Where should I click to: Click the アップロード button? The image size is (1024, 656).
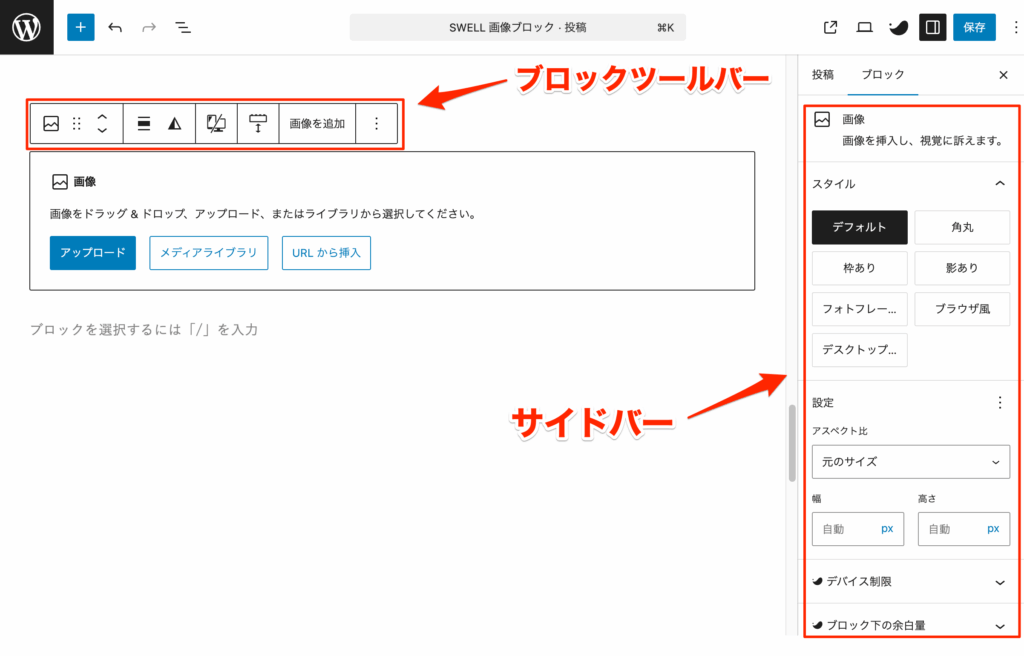(92, 253)
